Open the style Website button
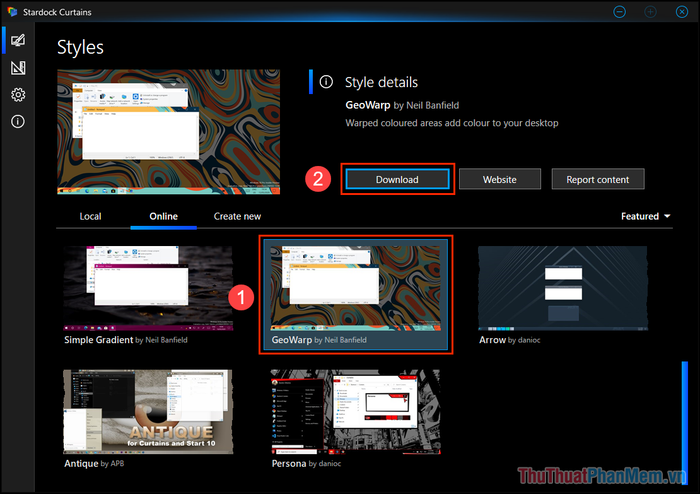The image size is (700, 494). click(x=500, y=179)
